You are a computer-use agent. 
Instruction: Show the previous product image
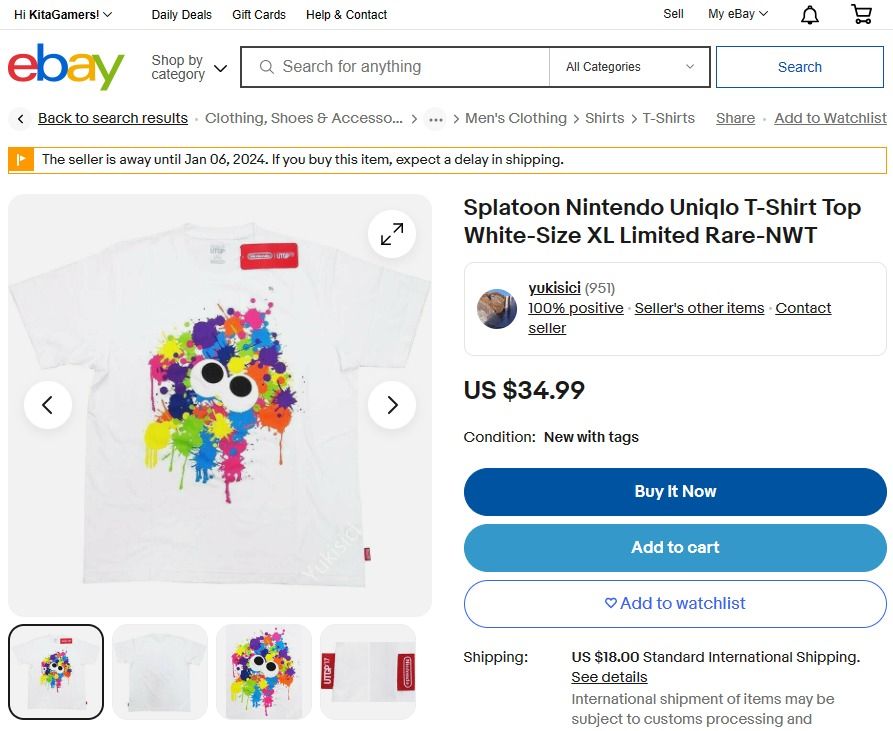click(48, 404)
